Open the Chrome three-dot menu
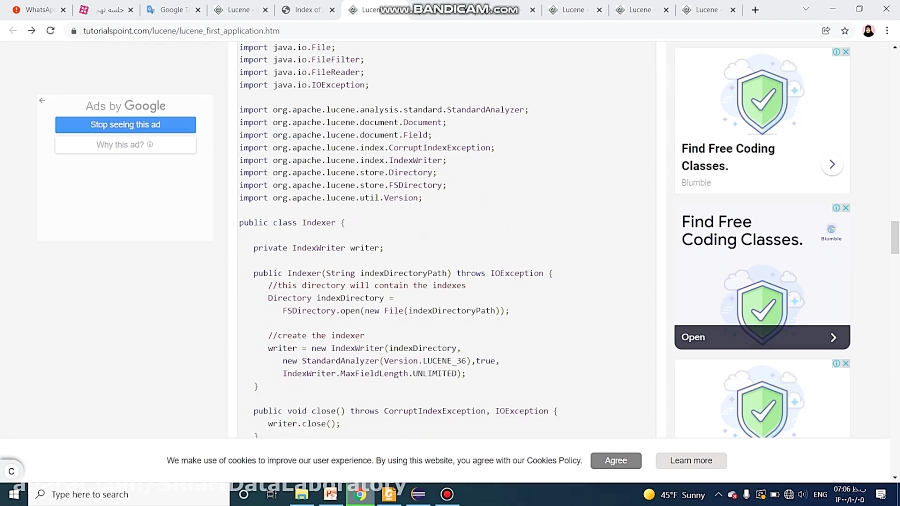This screenshot has height=506, width=900. [x=887, y=31]
